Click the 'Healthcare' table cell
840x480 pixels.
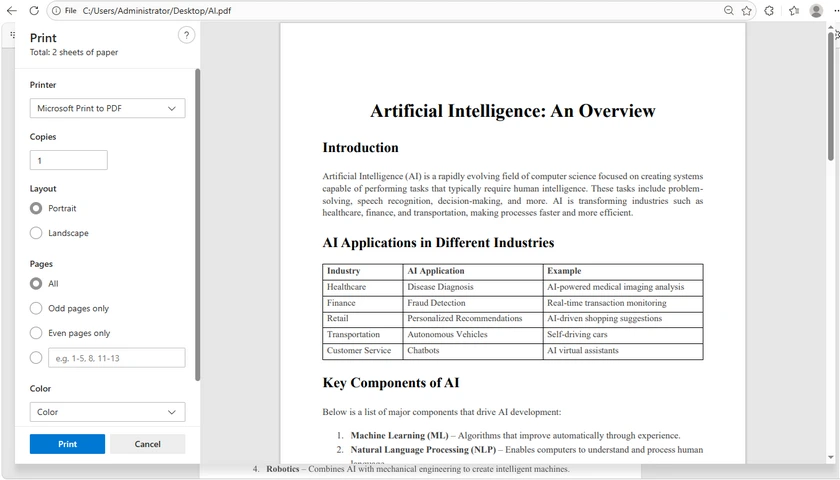click(x=363, y=287)
